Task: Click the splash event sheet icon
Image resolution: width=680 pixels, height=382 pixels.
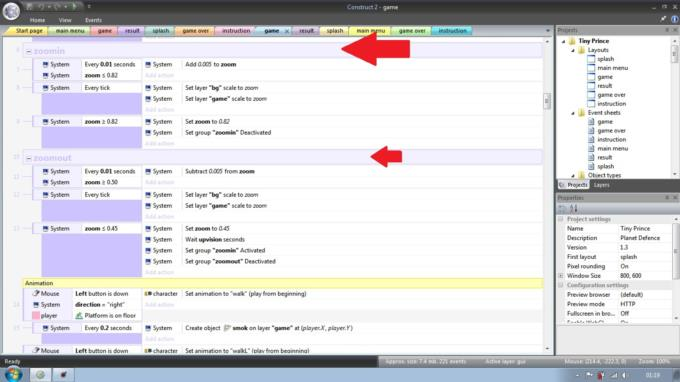Action: pyautogui.click(x=591, y=167)
